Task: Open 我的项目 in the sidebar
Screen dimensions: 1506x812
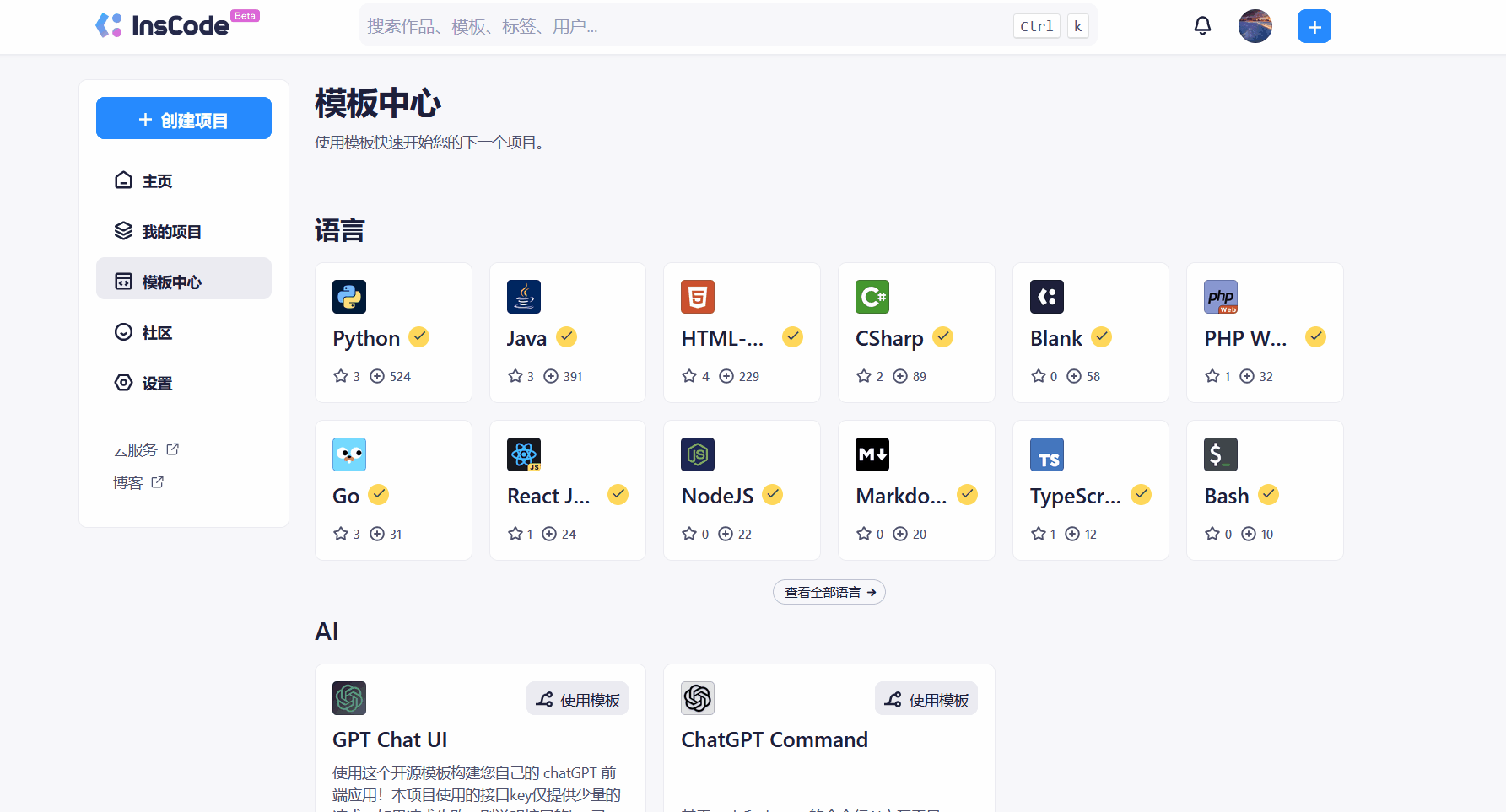Action: coord(184,231)
